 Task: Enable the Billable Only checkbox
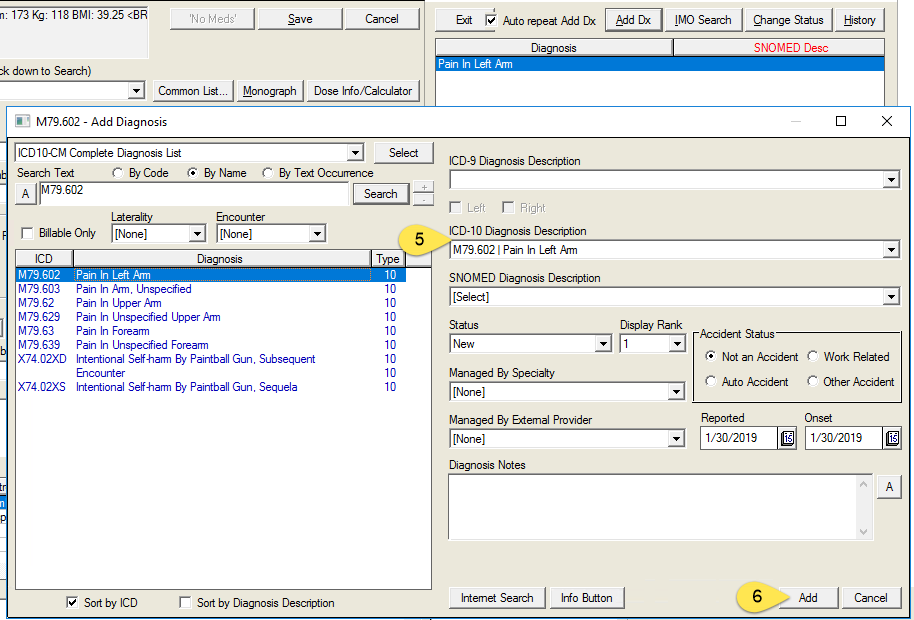tap(27, 233)
